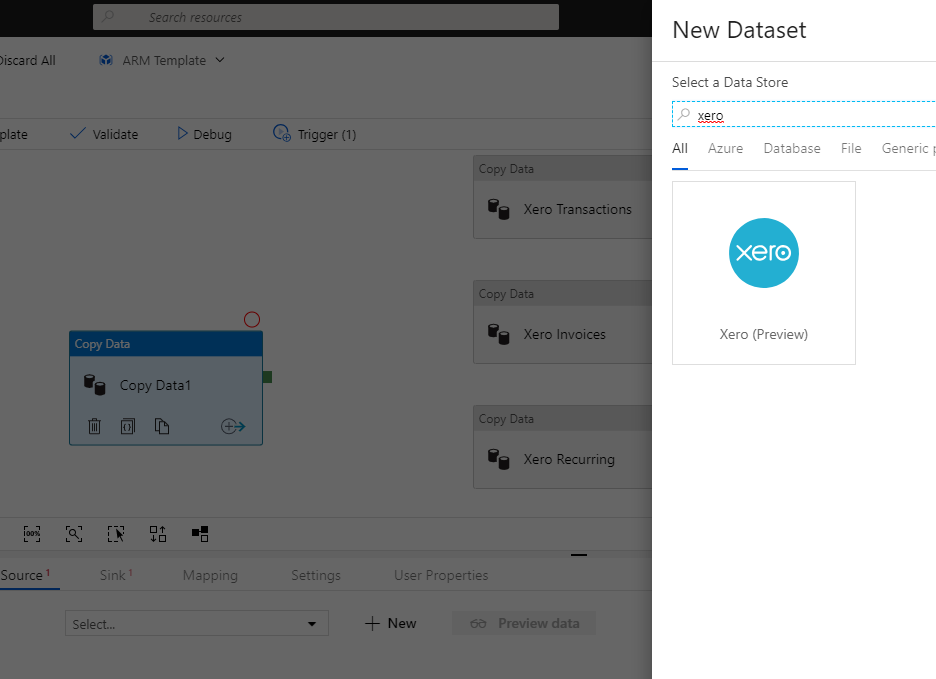The height and width of the screenshot is (679, 936).
Task: Click the Xero Transactions database icon
Action: (x=498, y=210)
